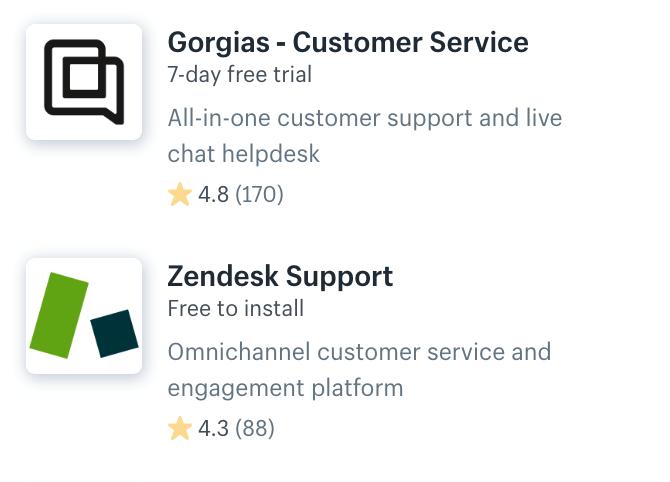Open the Gorgias chat bubble app icon

click(x=84, y=82)
